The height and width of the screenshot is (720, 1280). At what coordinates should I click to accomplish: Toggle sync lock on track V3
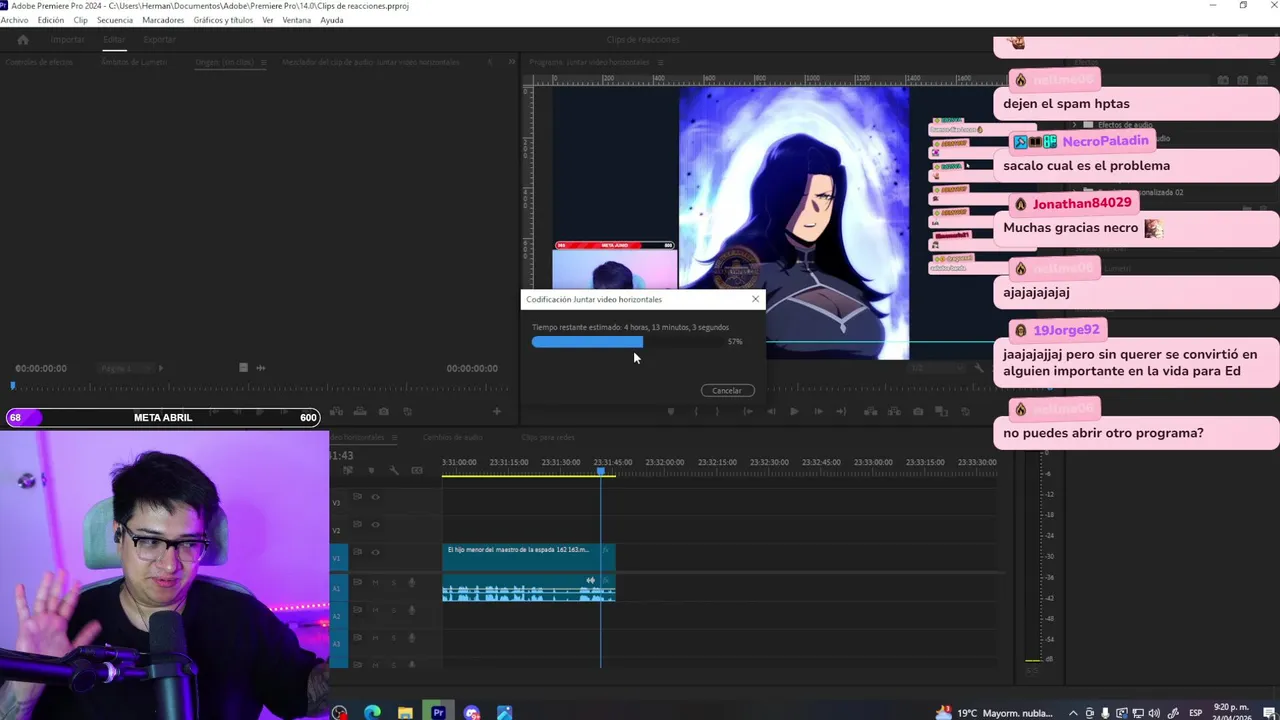(x=357, y=497)
